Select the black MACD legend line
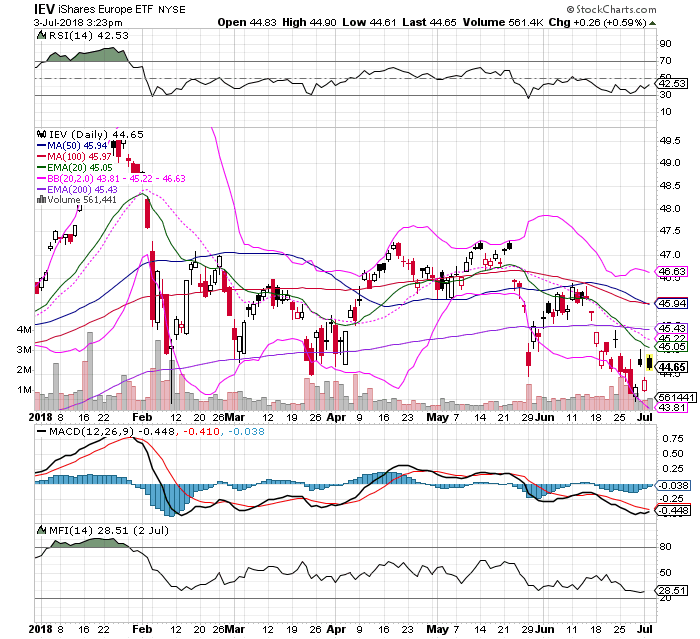Screen dimensions: 700x639 pyautogui.click(x=42, y=431)
